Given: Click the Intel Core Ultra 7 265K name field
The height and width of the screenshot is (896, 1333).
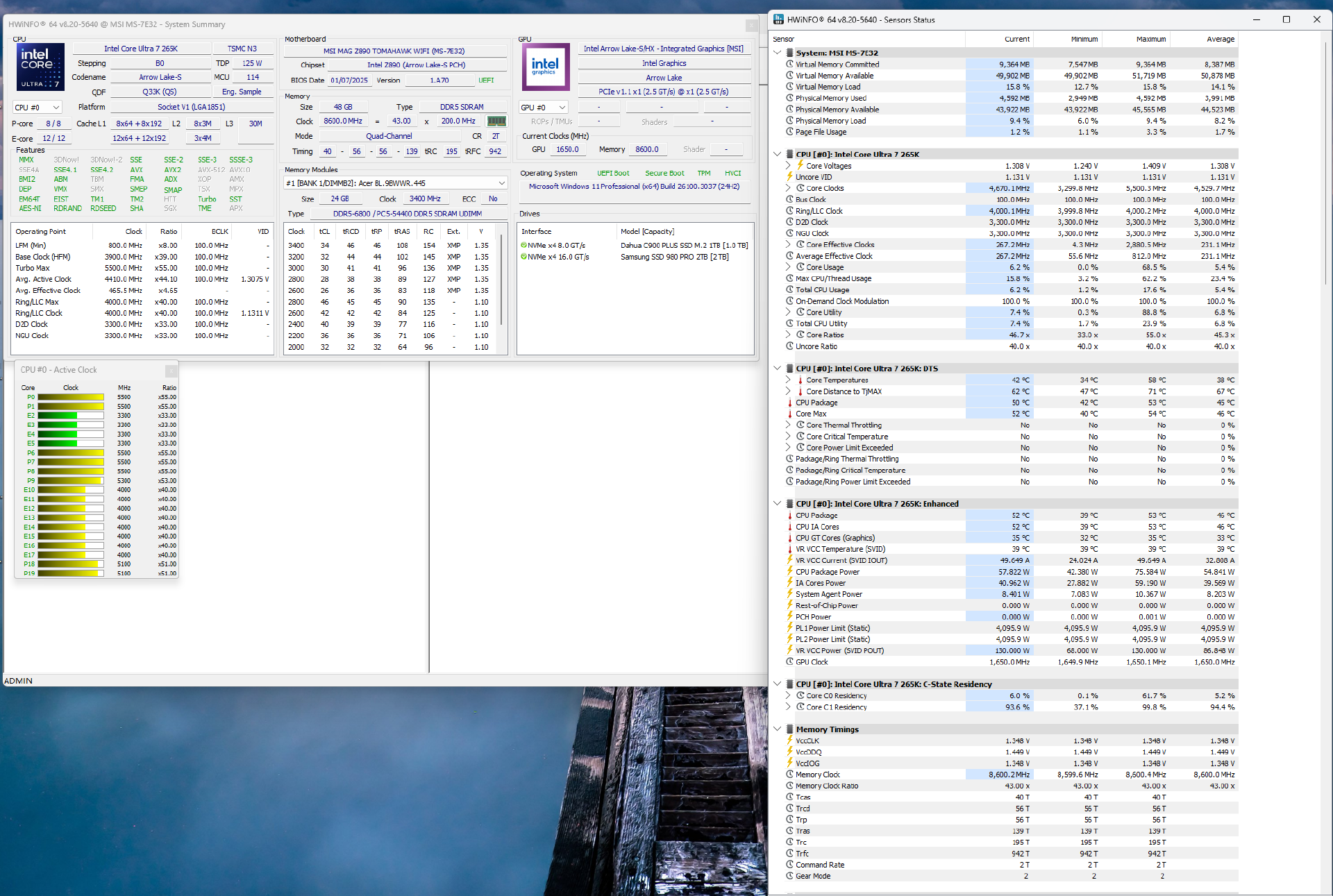Looking at the screenshot, I should click(x=142, y=49).
